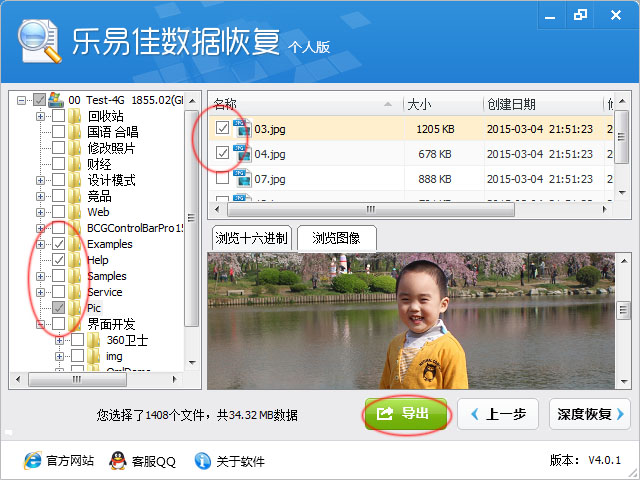
Task: Click the folder icon of 财经
Action: 75,164
